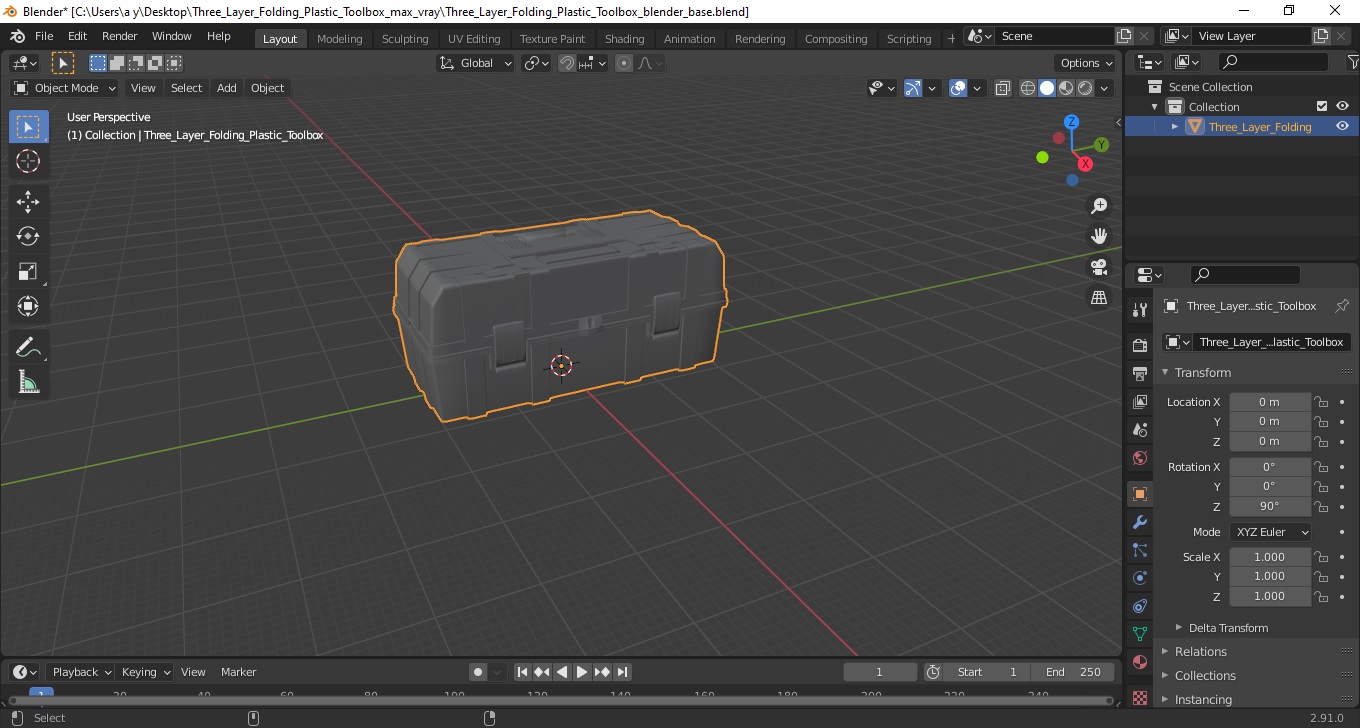
Task: Open the Playback dropdown
Action: click(82, 672)
